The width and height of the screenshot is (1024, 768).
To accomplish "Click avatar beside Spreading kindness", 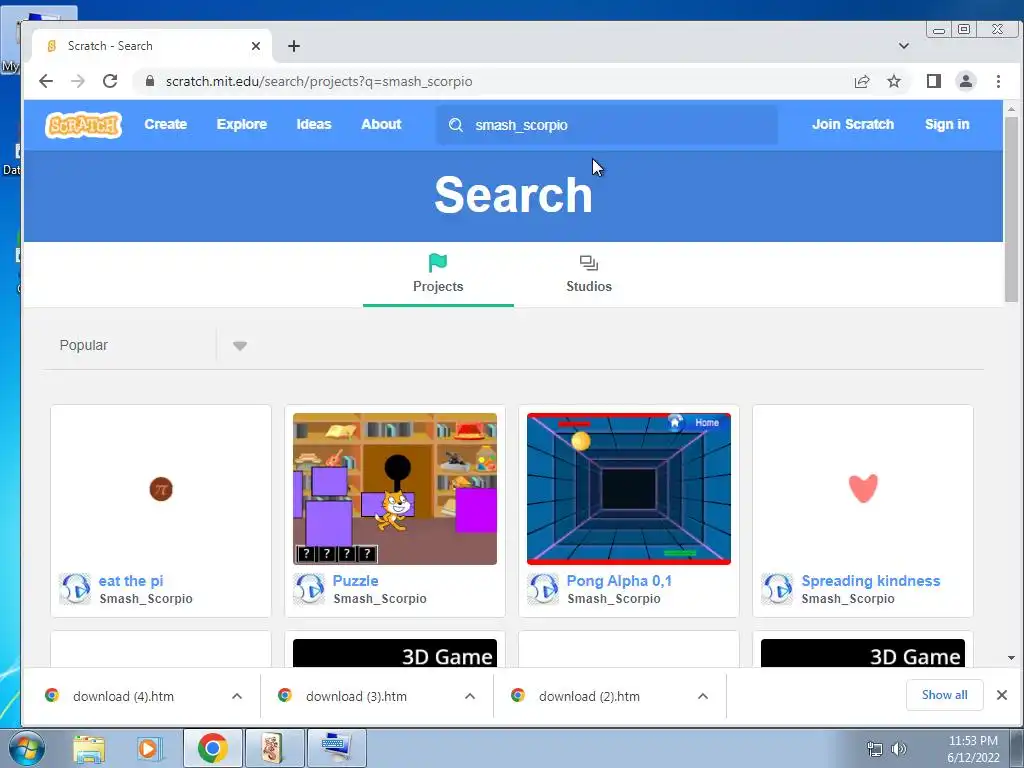I will click(x=777, y=589).
